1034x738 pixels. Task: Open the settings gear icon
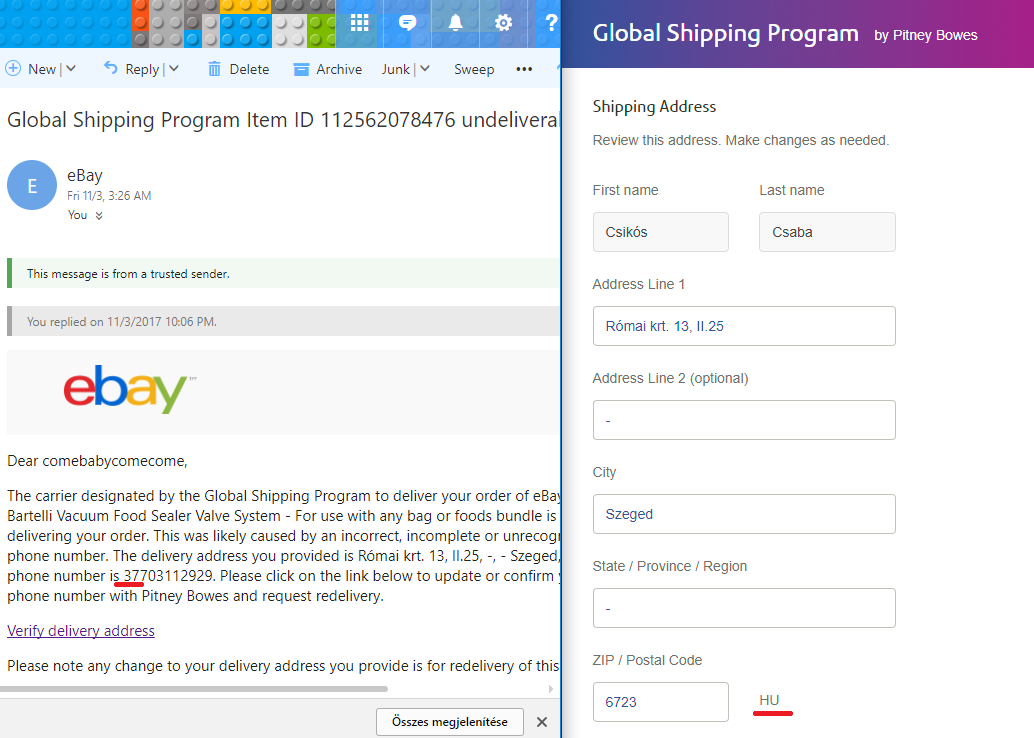[503, 23]
